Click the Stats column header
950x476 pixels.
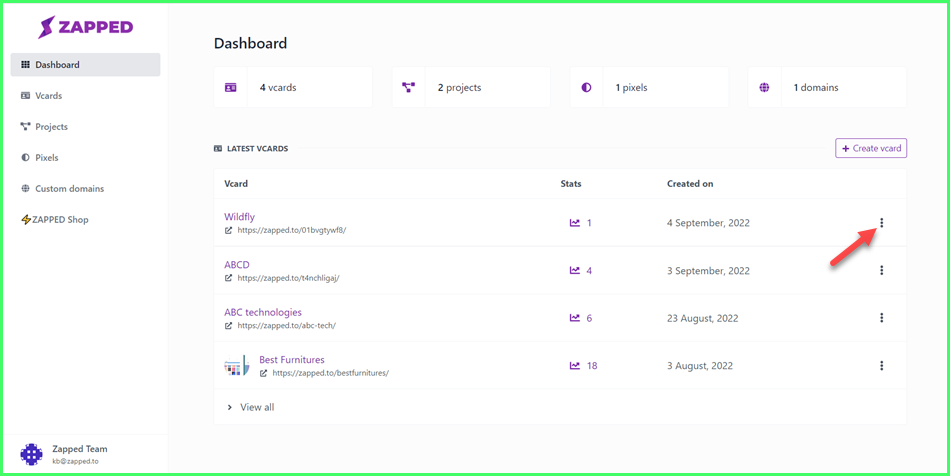pos(571,183)
